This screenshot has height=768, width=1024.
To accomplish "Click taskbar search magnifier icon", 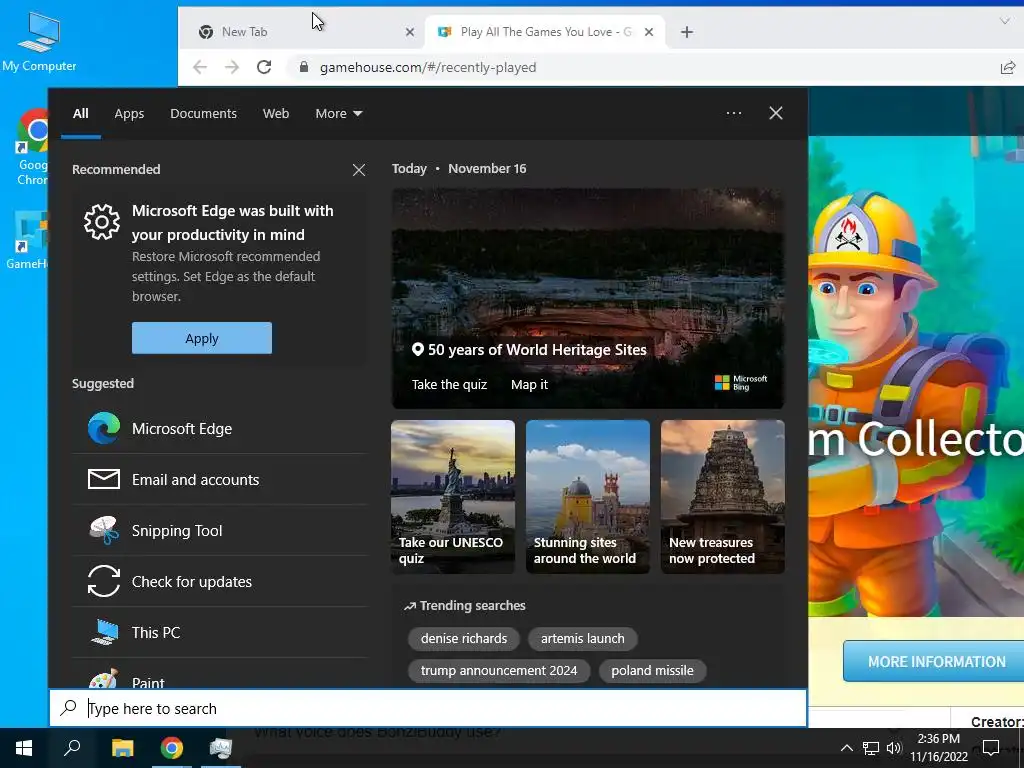I will click(72, 748).
